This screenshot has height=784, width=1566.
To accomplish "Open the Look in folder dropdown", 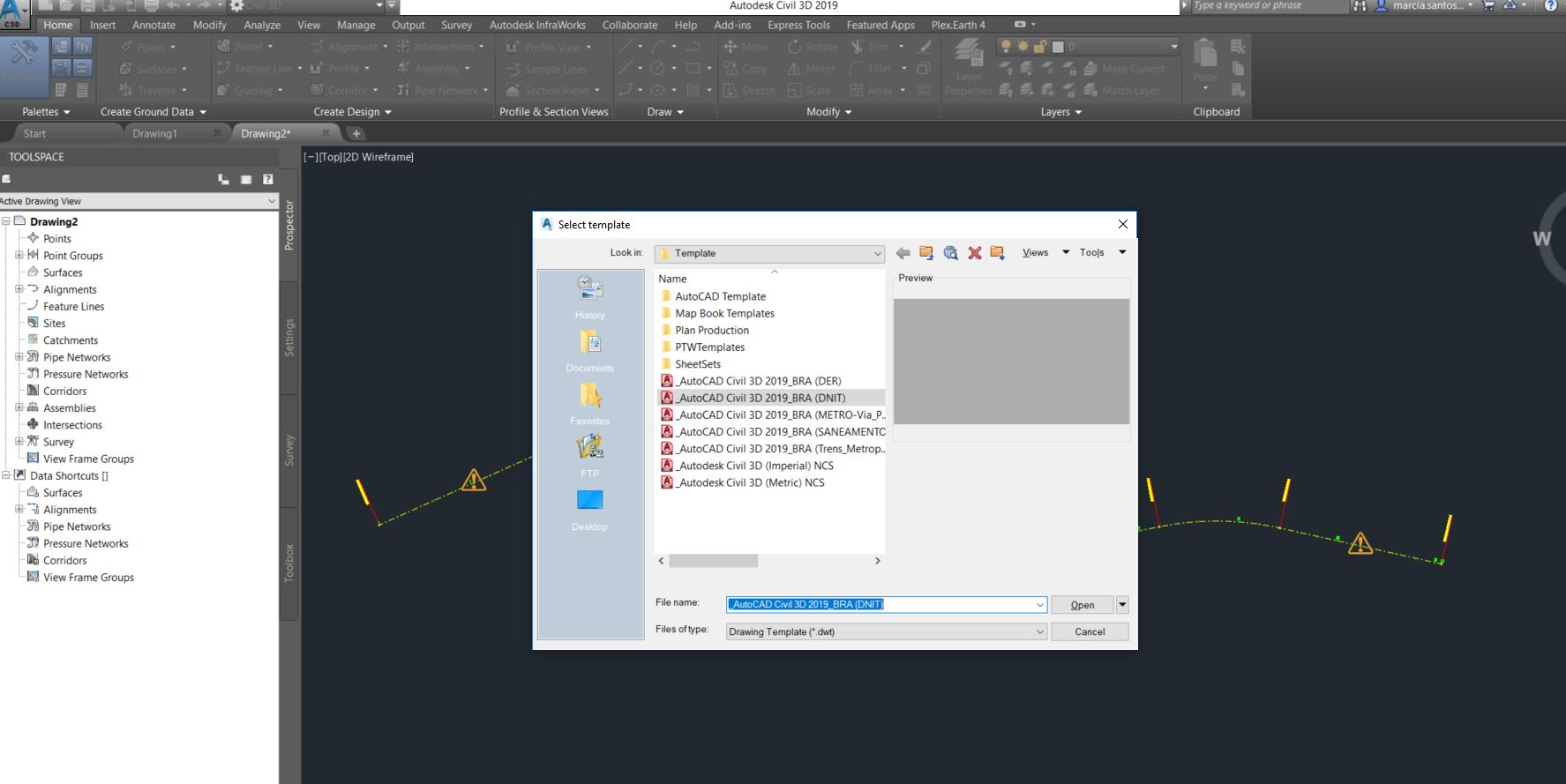I will pyautogui.click(x=877, y=254).
